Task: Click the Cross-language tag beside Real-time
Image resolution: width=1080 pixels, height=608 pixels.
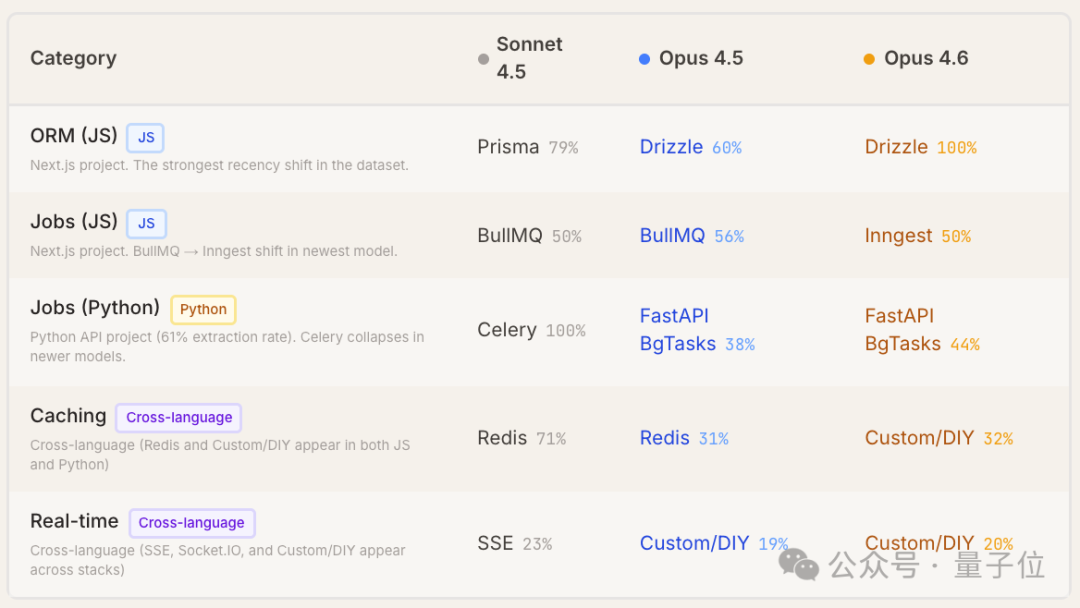Action: [192, 523]
